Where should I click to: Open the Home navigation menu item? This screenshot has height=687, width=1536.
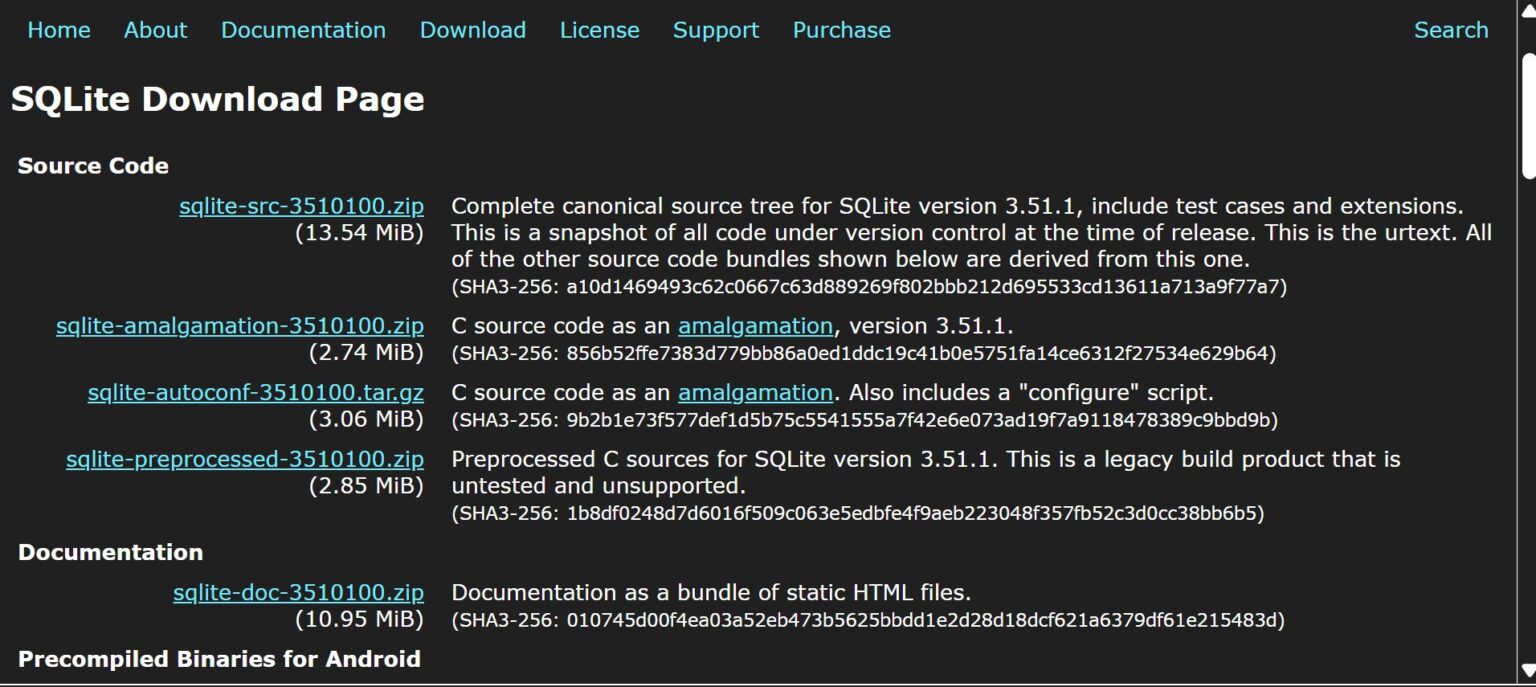tap(58, 30)
